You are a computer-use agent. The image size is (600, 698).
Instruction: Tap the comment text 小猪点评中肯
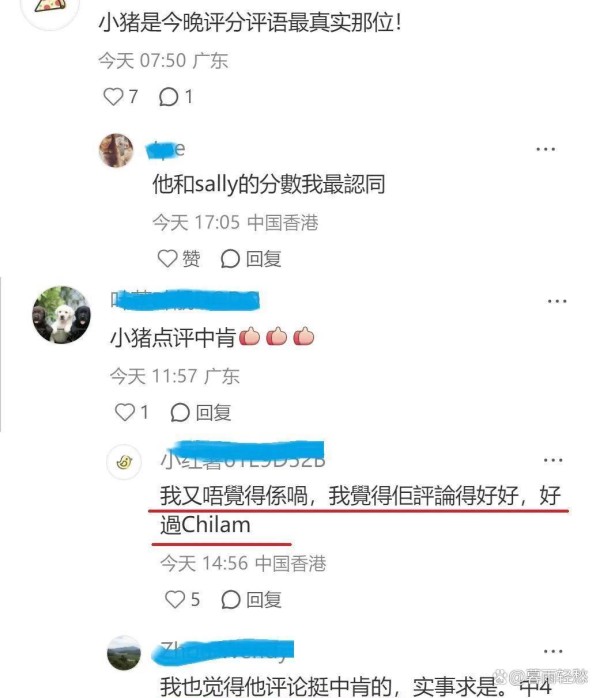173,338
